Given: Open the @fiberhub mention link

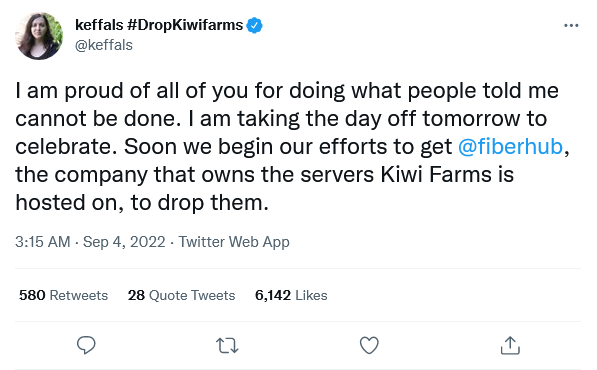Looking at the screenshot, I should click(510, 147).
